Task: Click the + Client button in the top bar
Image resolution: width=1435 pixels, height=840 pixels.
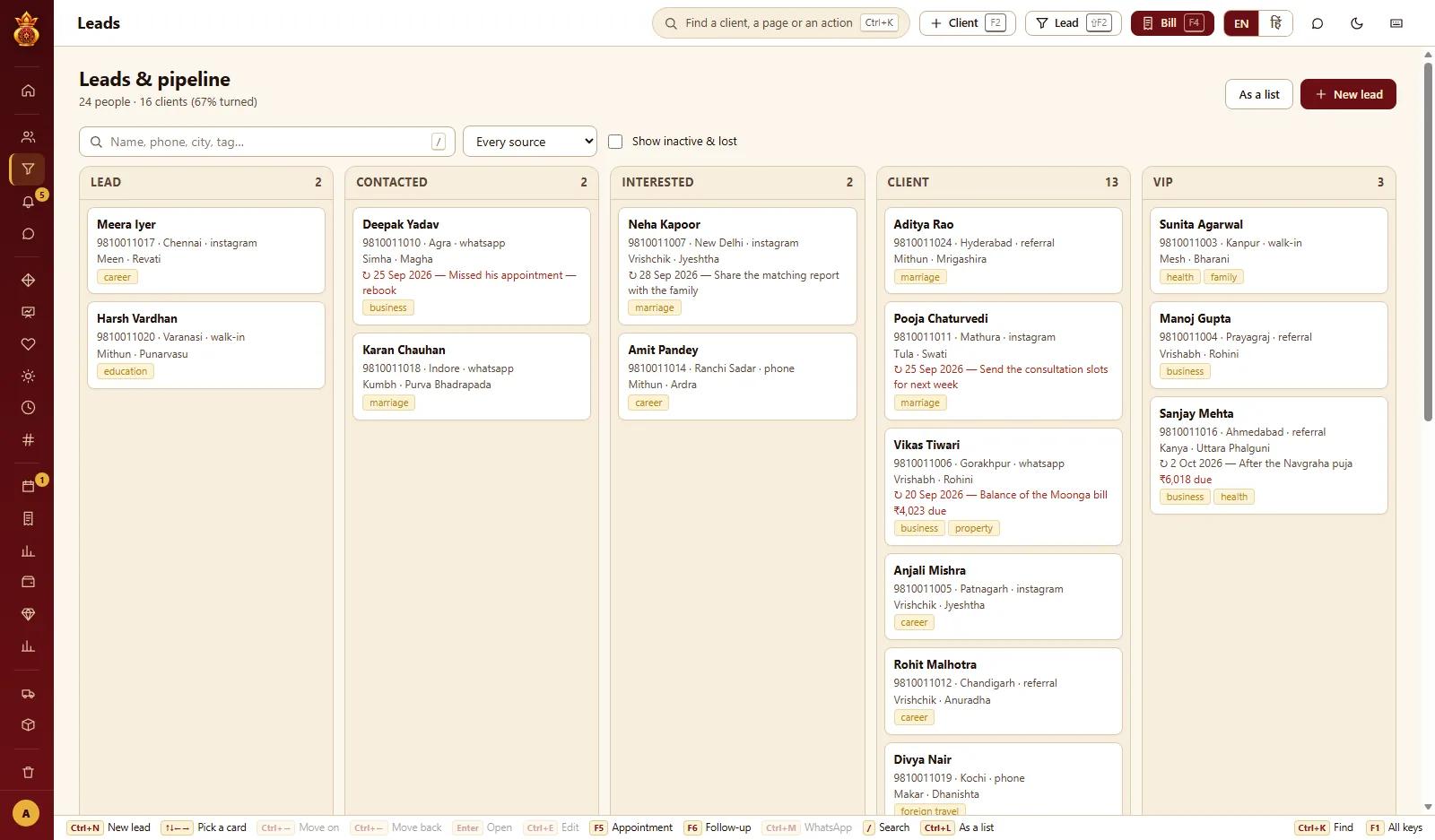Action: pyautogui.click(x=968, y=23)
